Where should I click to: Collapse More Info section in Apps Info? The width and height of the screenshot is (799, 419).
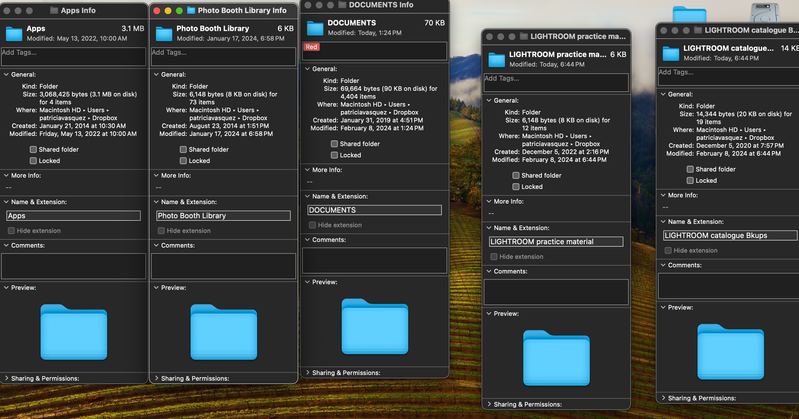coord(7,175)
